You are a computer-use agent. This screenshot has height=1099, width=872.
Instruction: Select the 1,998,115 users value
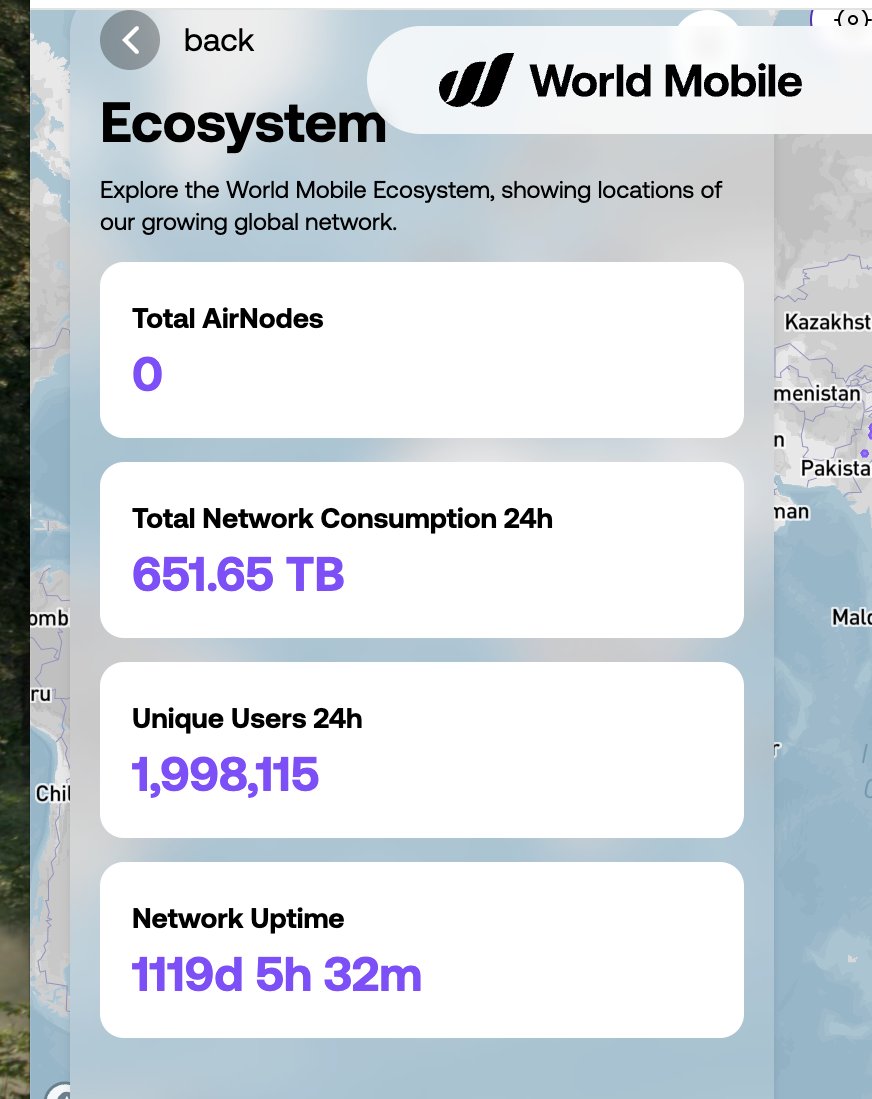point(225,774)
